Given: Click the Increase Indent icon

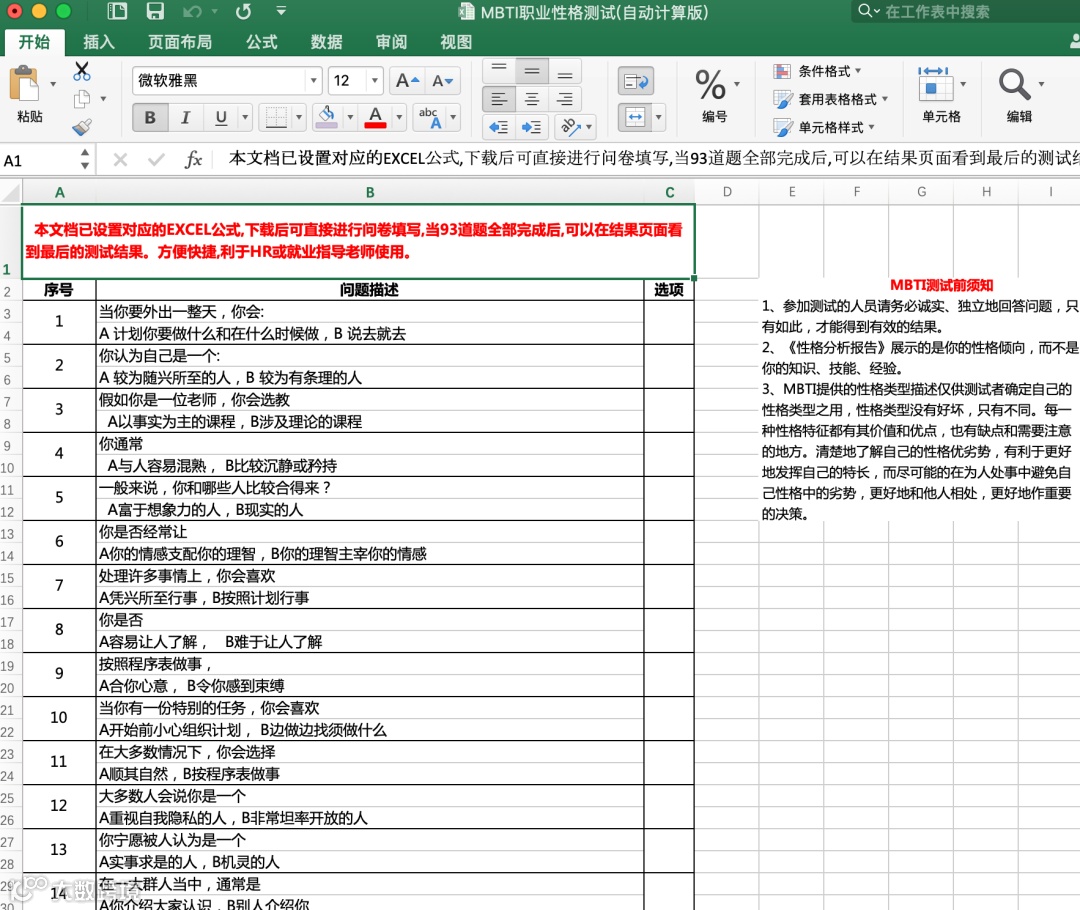Looking at the screenshot, I should [532, 127].
